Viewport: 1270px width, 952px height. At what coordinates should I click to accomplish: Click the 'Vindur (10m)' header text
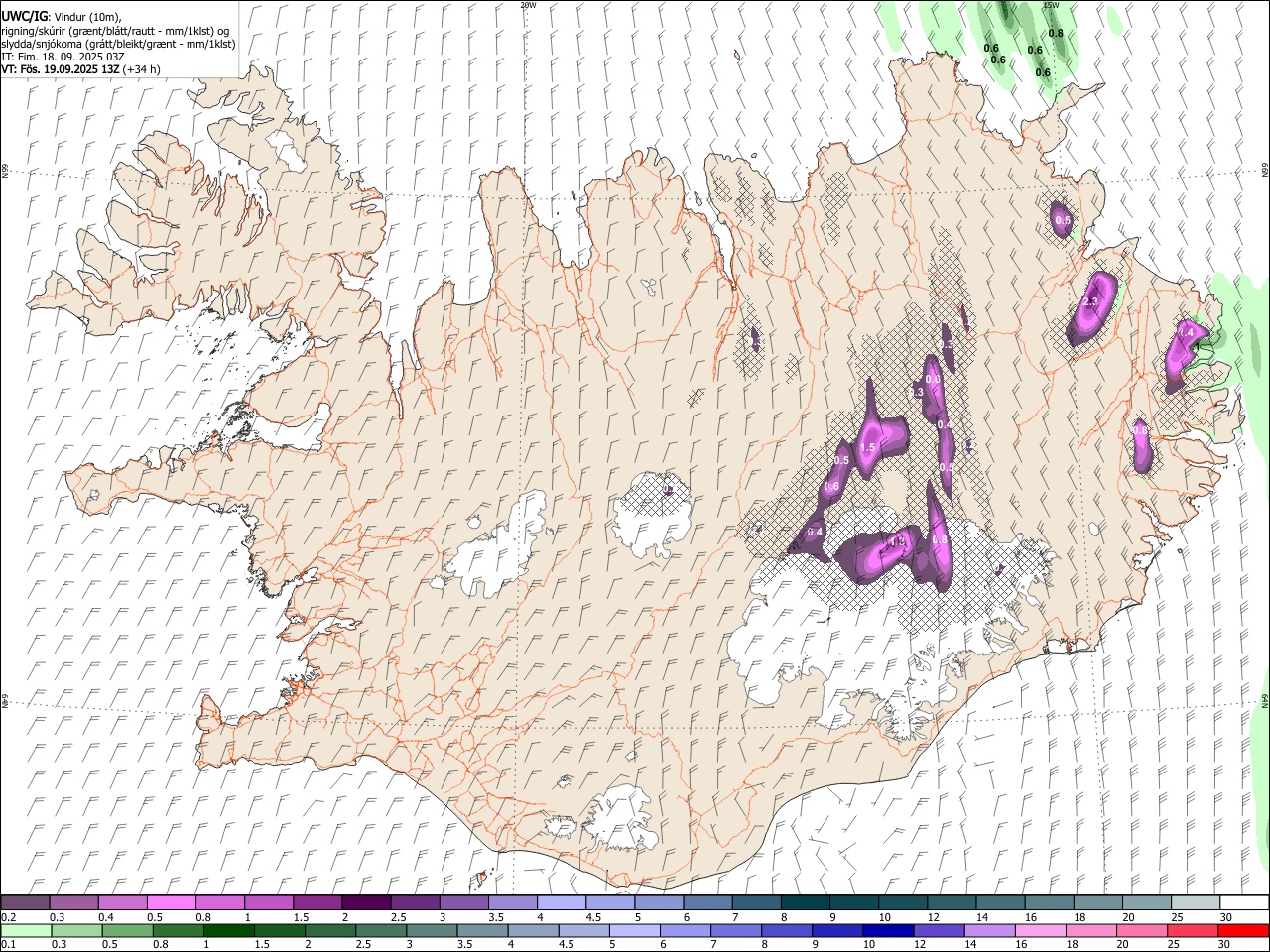[x=87, y=17]
